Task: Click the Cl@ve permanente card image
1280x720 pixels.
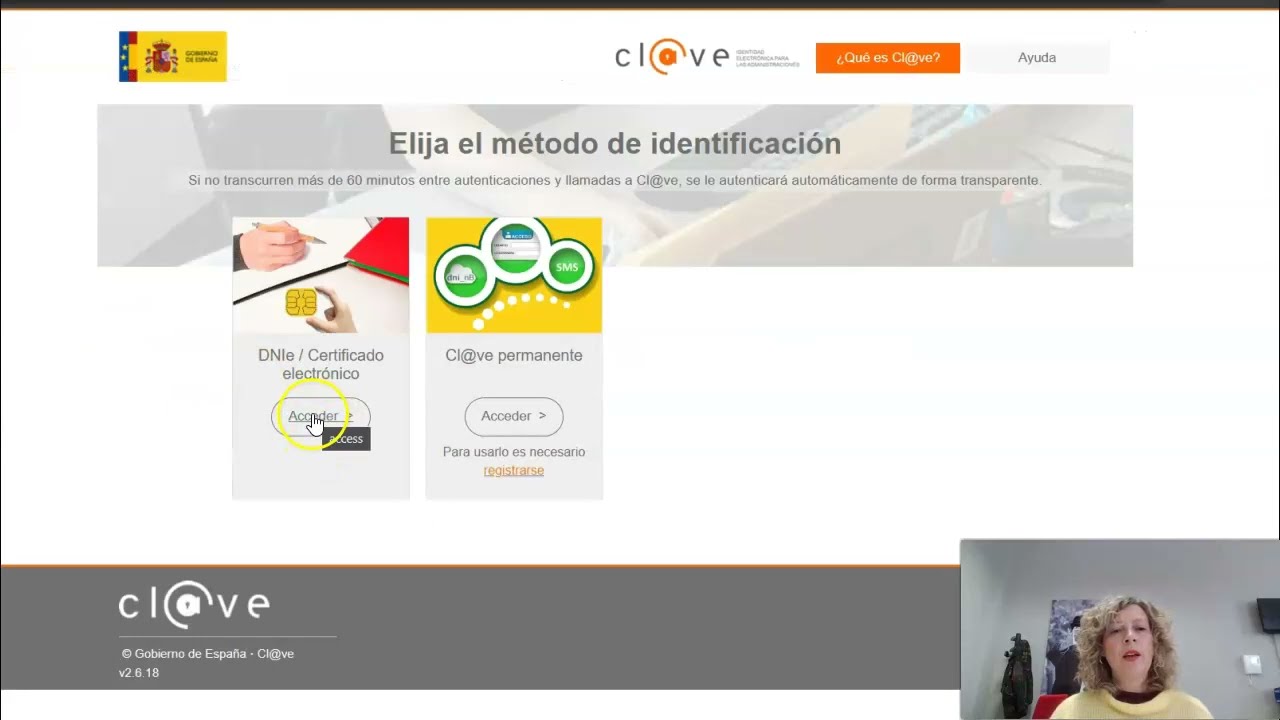Action: [513, 275]
